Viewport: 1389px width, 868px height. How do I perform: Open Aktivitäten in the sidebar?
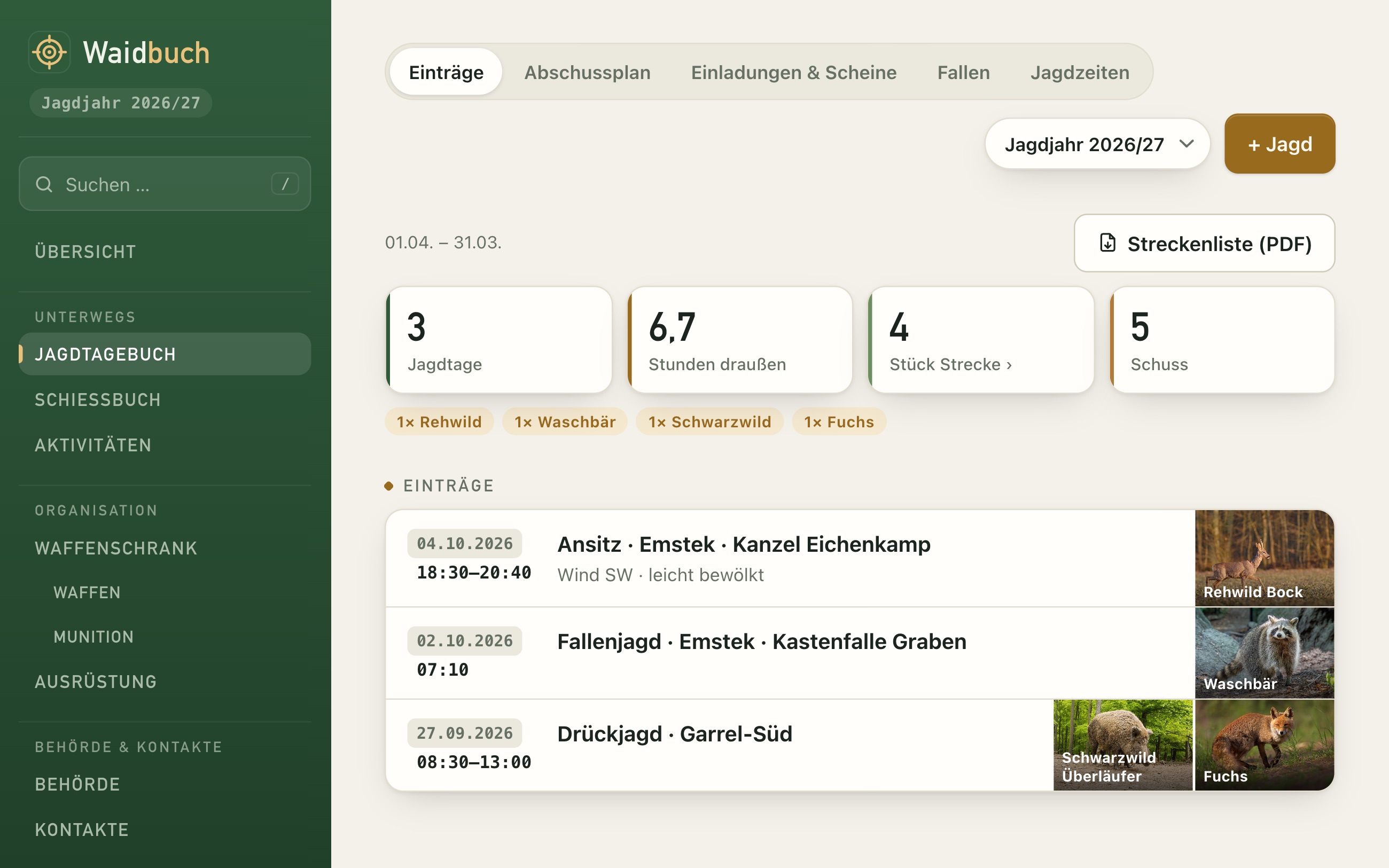coord(165,445)
